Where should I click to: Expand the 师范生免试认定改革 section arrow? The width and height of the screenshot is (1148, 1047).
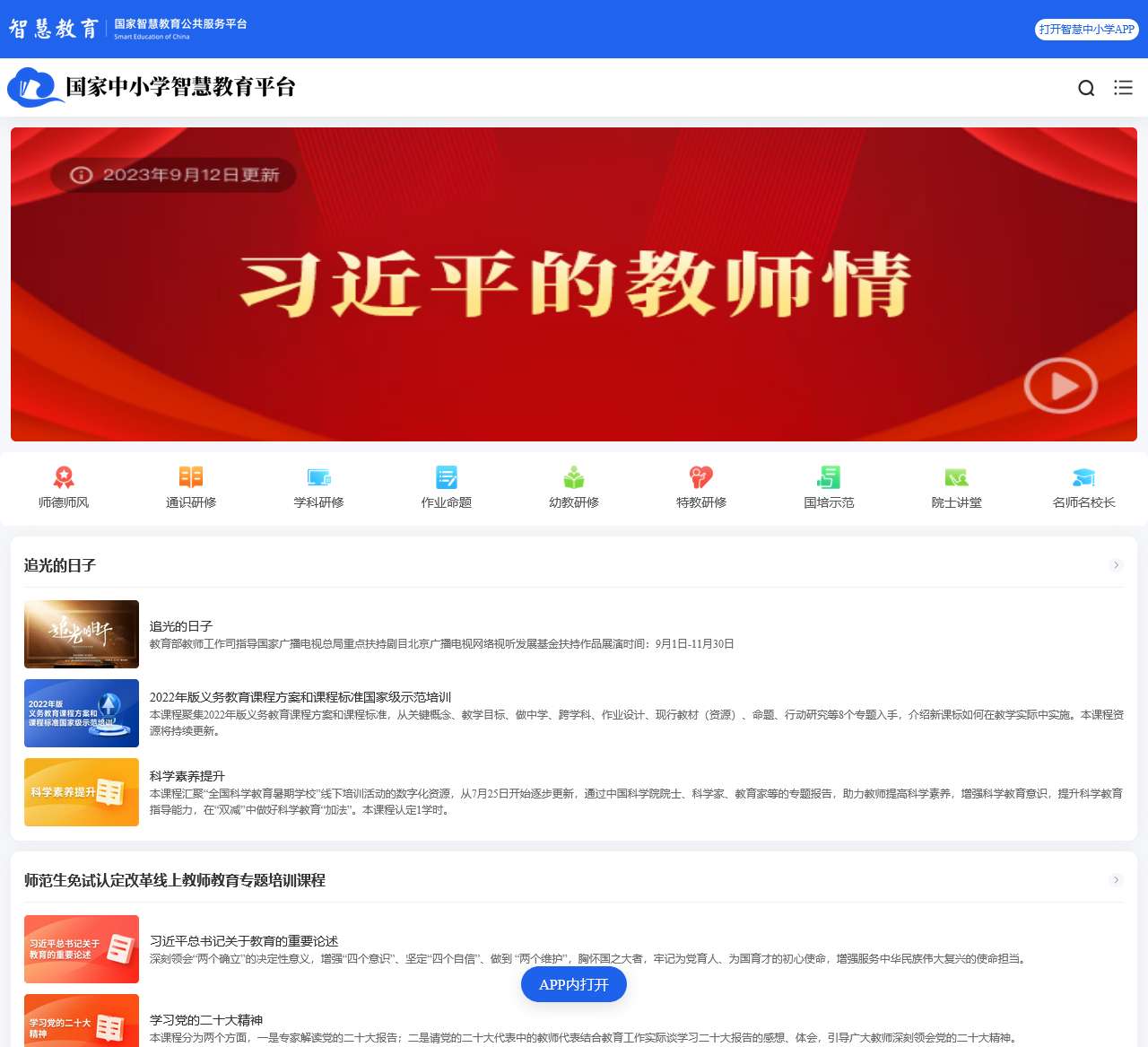(1117, 880)
